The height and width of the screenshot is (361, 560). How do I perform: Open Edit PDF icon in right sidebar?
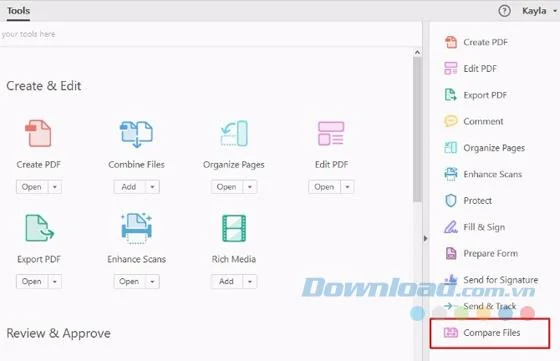tap(451, 68)
